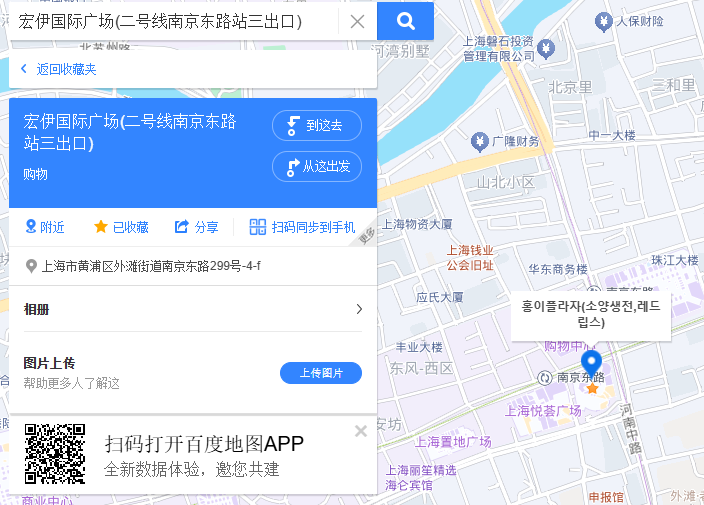Click the Baidu Map app QR code
This screenshot has height=505, width=704.
55,454
